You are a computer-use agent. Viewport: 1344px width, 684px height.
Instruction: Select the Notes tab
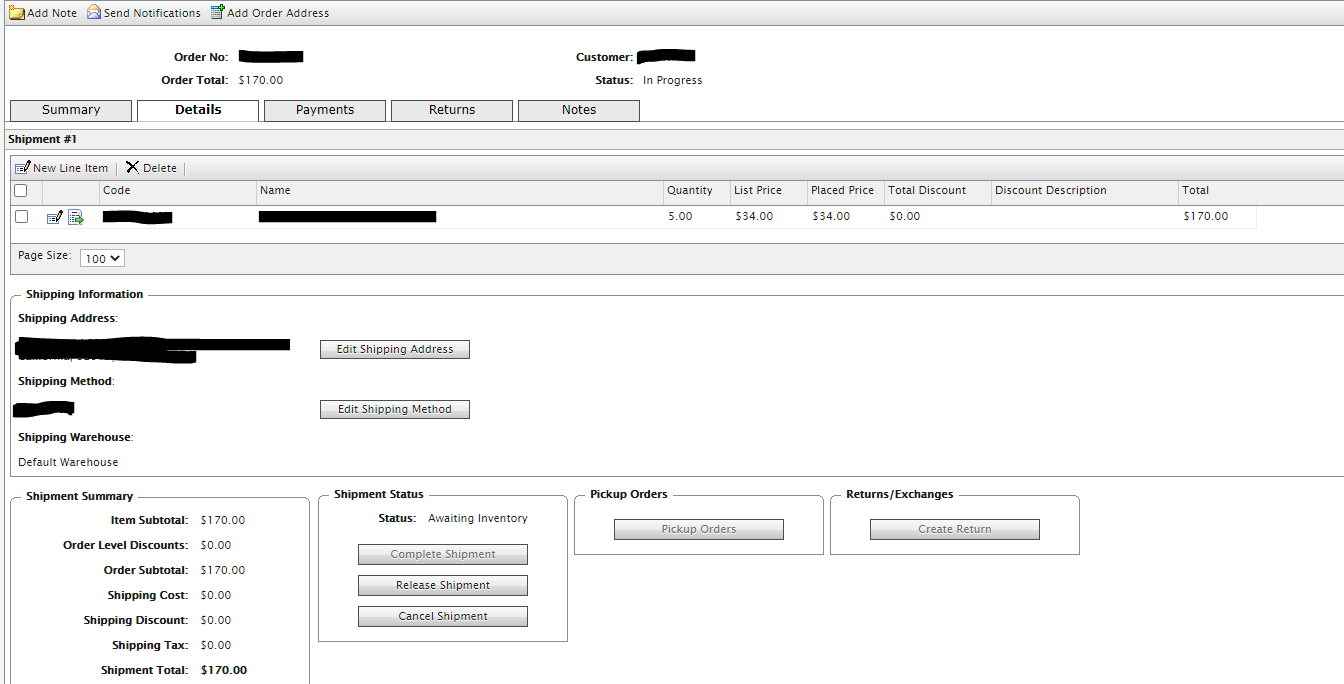[x=579, y=110]
